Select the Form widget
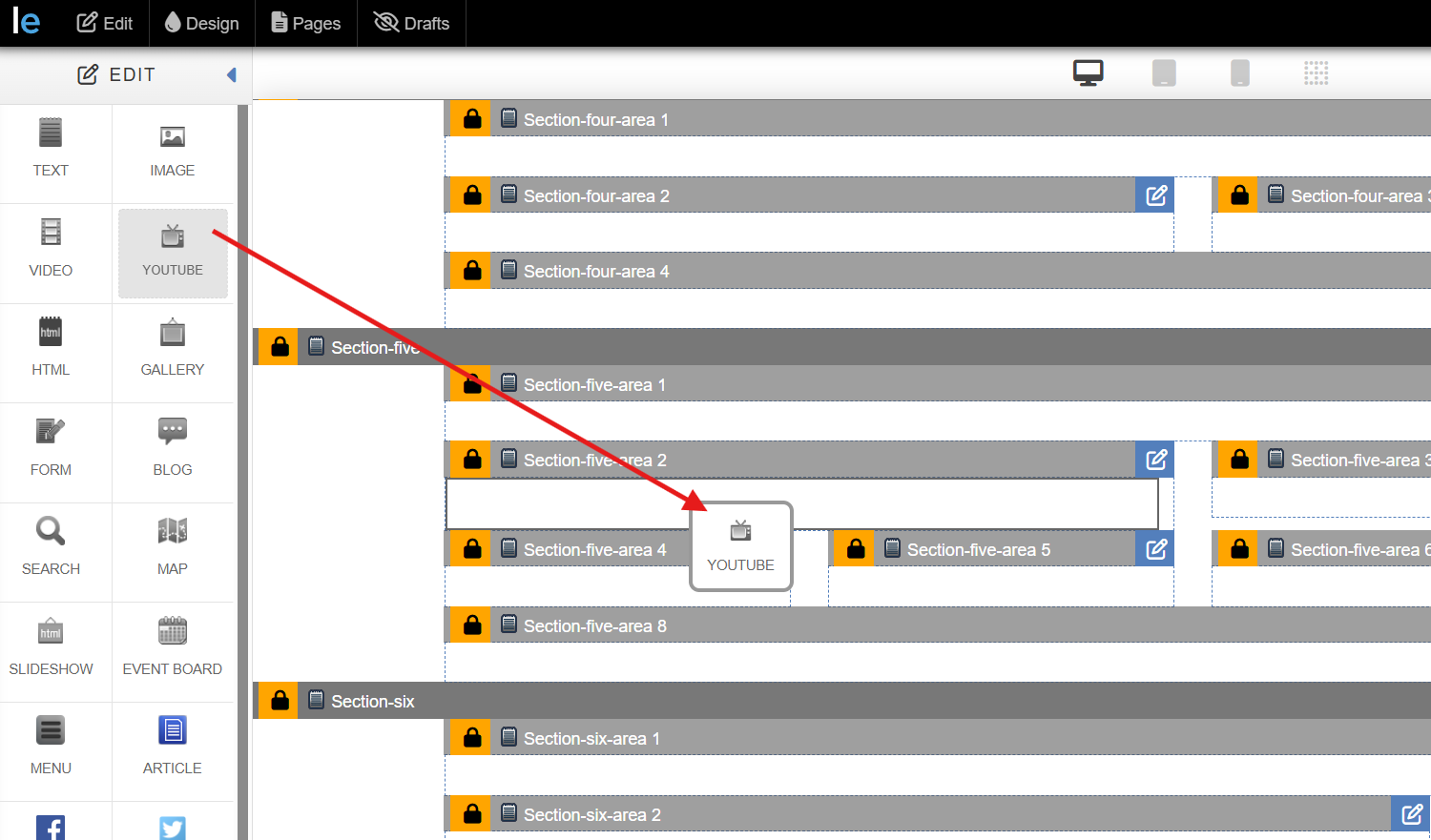Viewport: 1431px width, 840px height. point(51,447)
